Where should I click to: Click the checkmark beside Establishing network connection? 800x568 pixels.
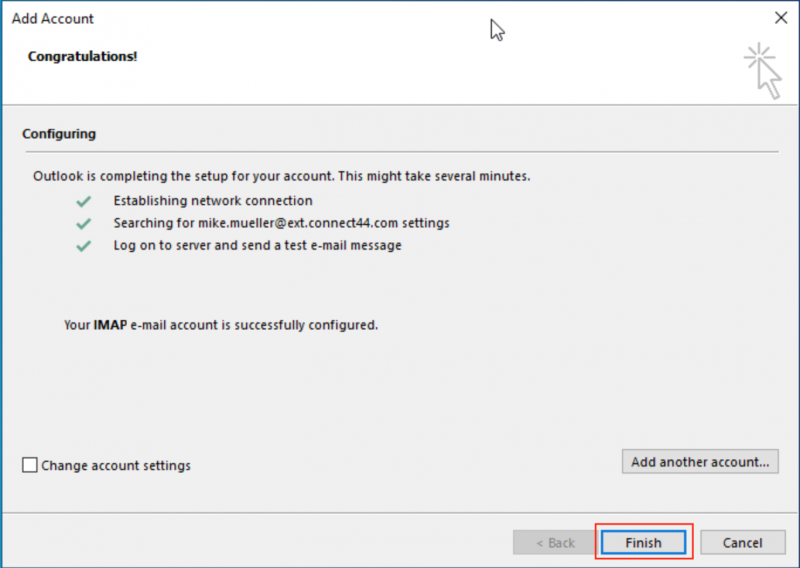pyautogui.click(x=83, y=201)
